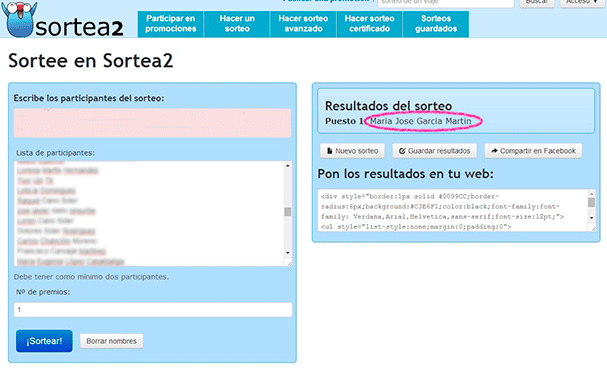Click Guardar resultados button
The image size is (607, 378).
pyautogui.click(x=434, y=151)
